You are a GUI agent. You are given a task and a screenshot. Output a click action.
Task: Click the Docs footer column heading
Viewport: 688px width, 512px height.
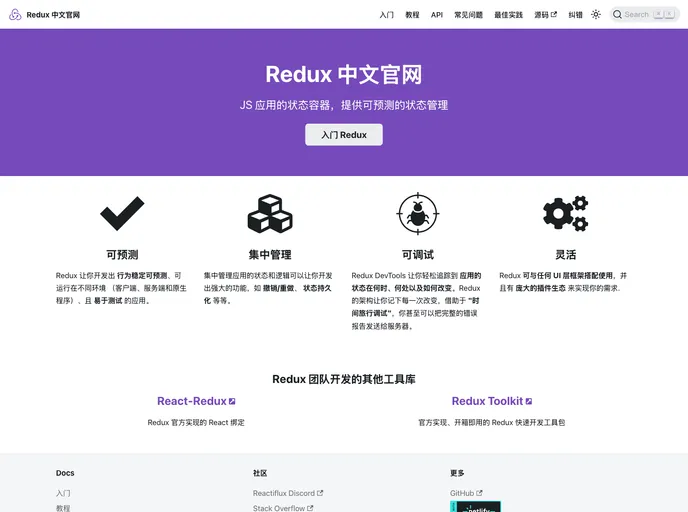(65, 473)
